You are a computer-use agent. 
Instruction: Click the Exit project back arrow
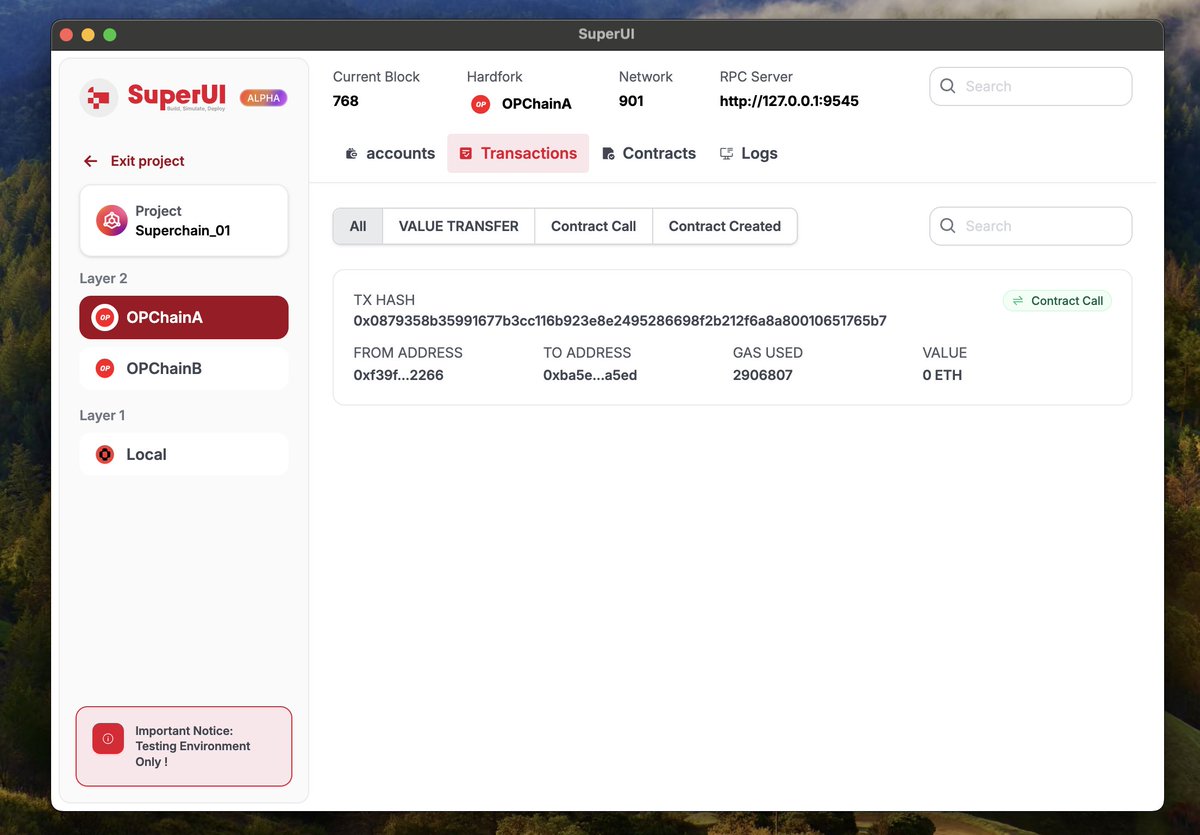point(91,161)
